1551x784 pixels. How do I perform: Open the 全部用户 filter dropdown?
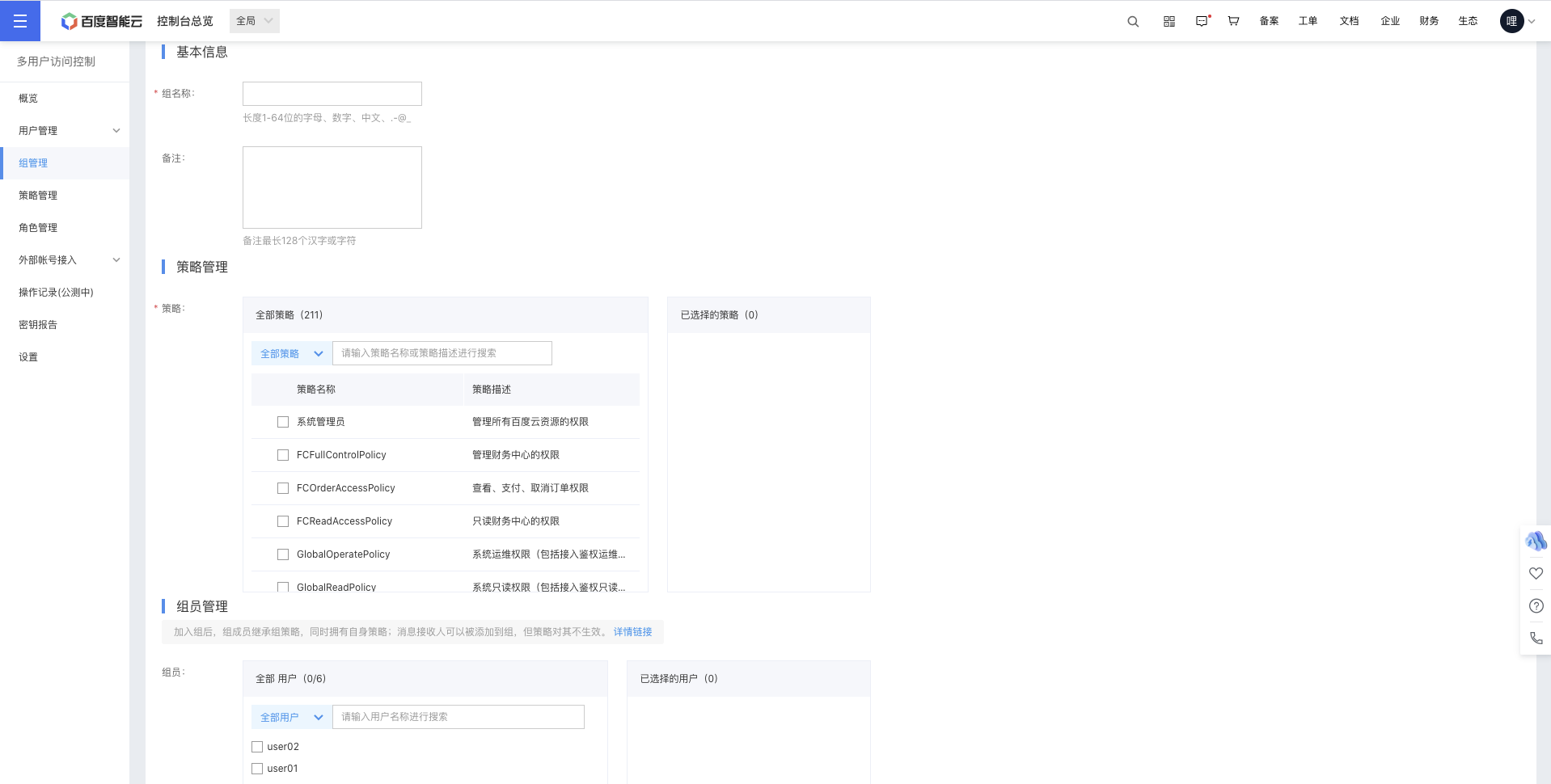point(291,718)
